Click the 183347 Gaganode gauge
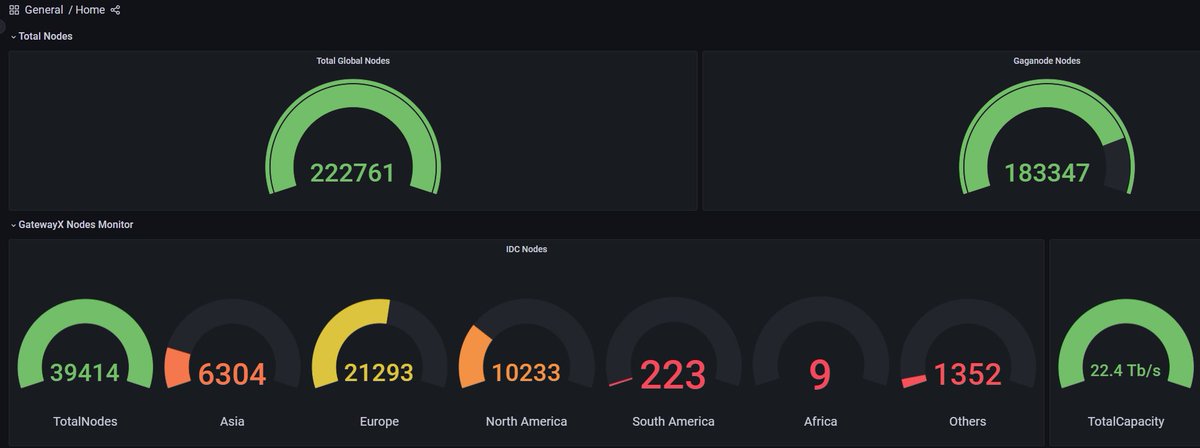The height and width of the screenshot is (448, 1200). point(1047,140)
